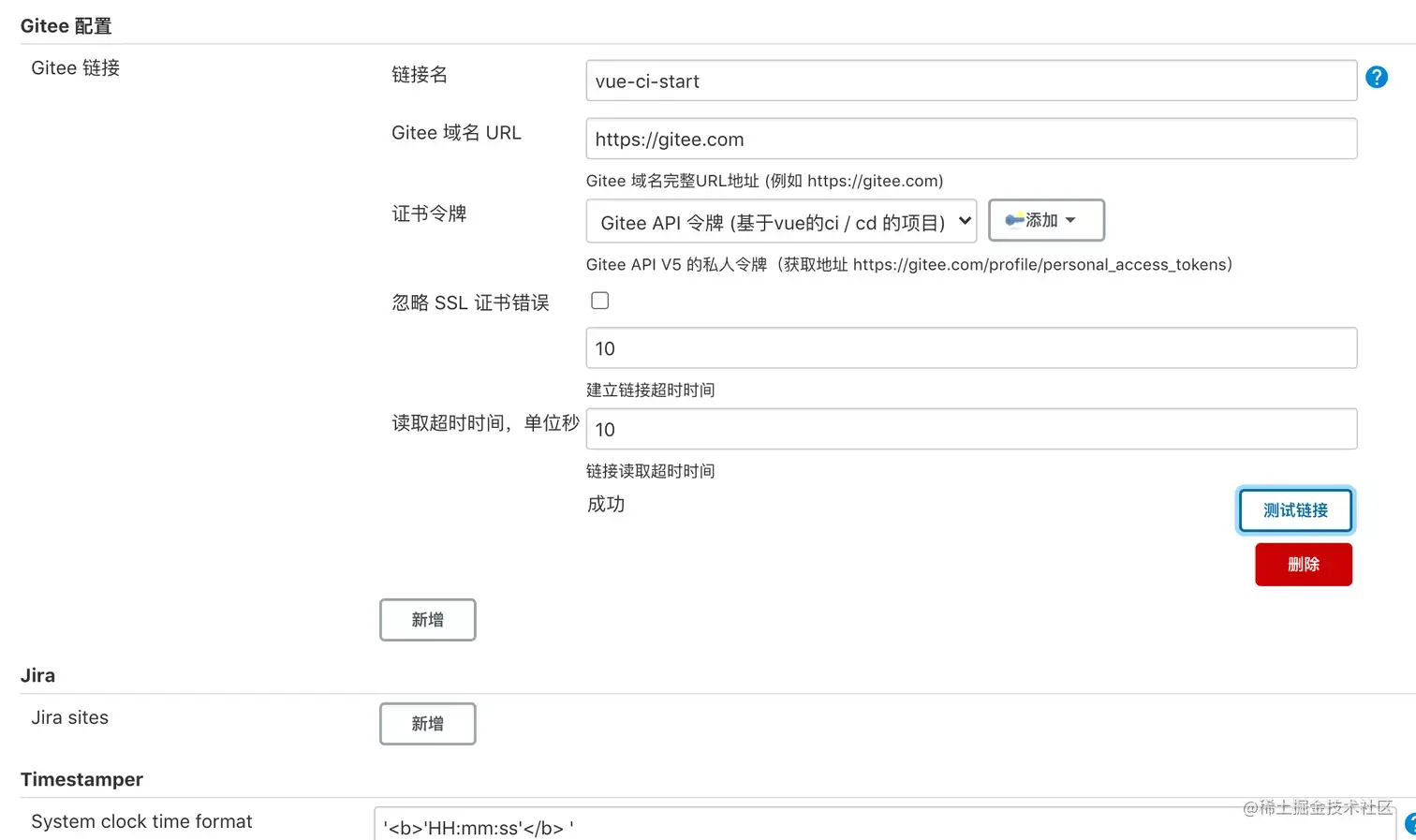Click the Jira section heading
The width and height of the screenshot is (1416, 840).
click(x=37, y=675)
